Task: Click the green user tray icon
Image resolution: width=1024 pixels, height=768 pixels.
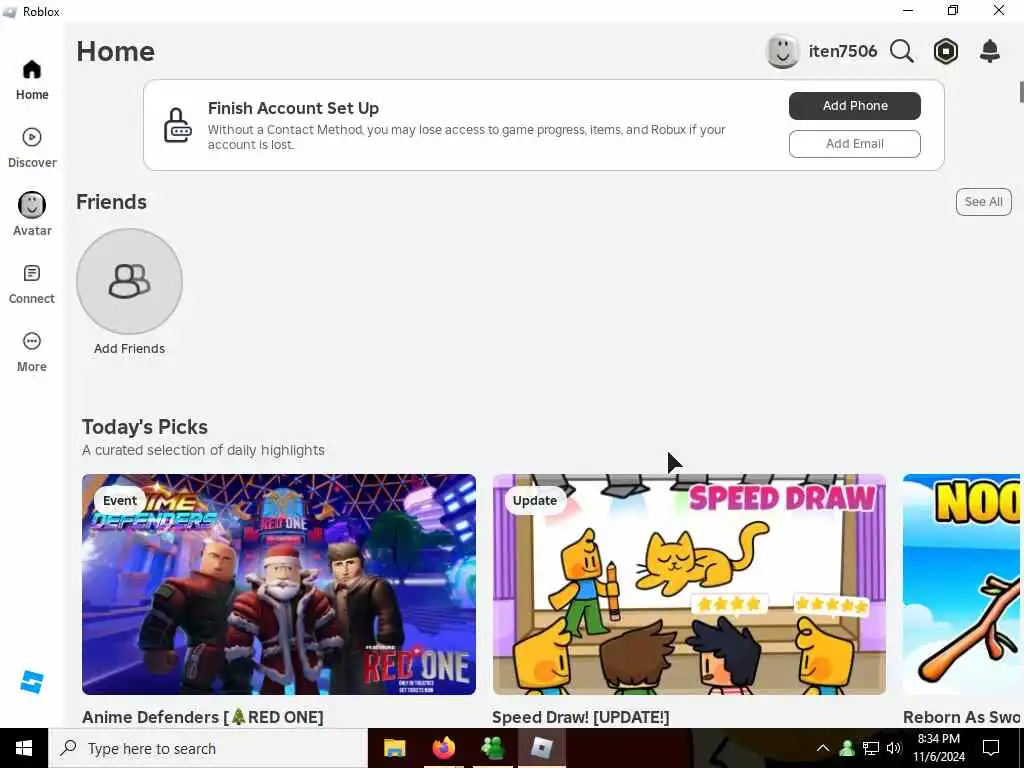Action: click(847, 748)
